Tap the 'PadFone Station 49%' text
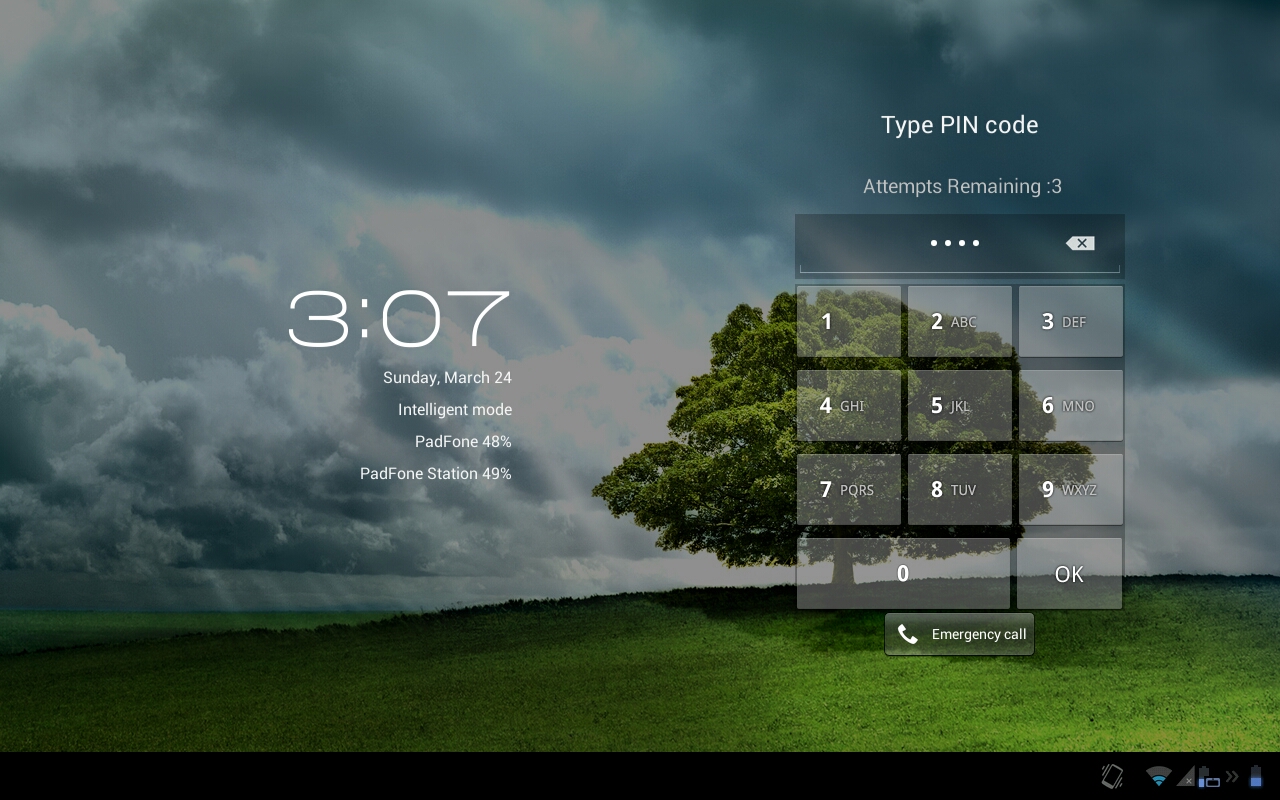The height and width of the screenshot is (800, 1280). (x=436, y=474)
